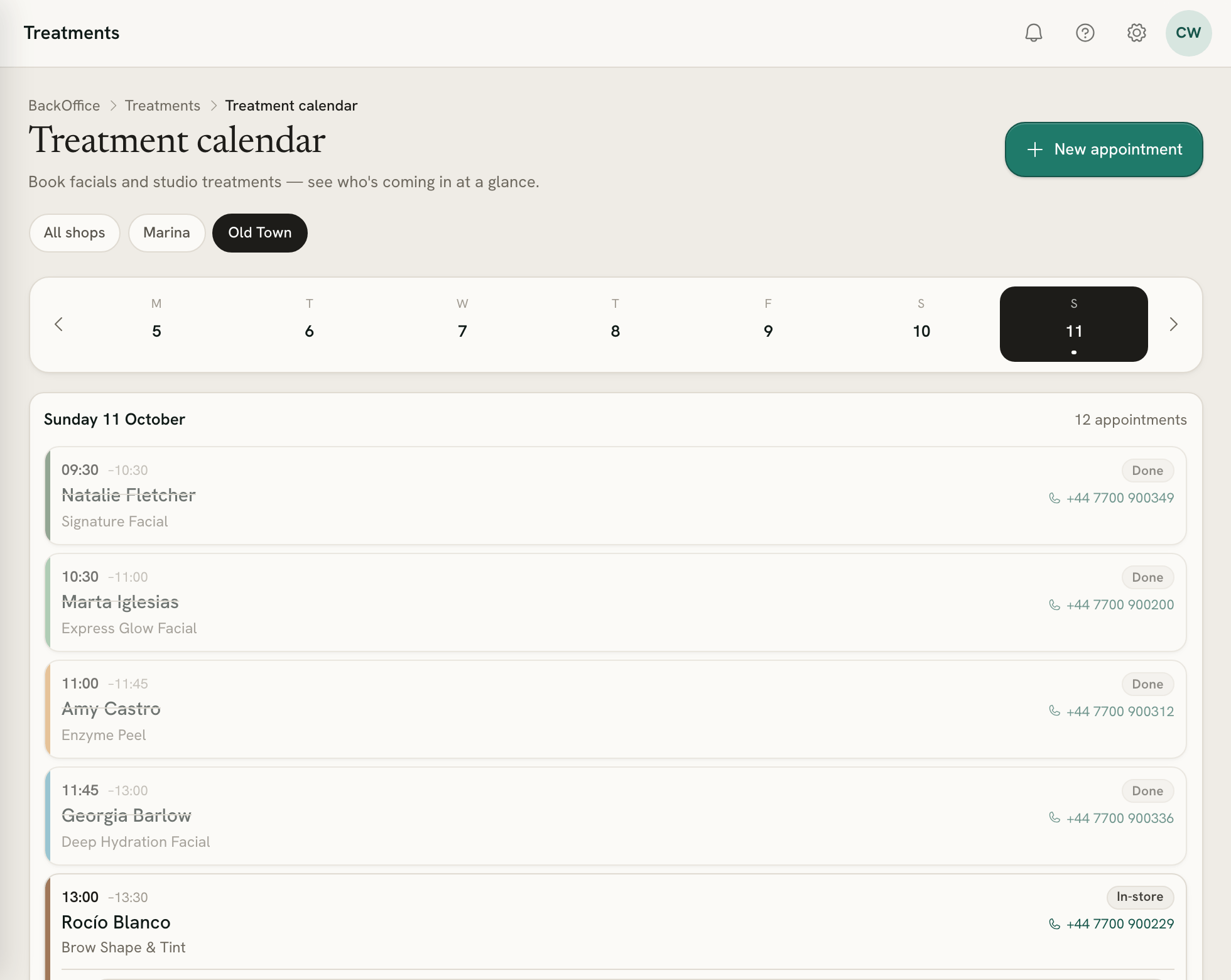Create a New appointment

1104,150
